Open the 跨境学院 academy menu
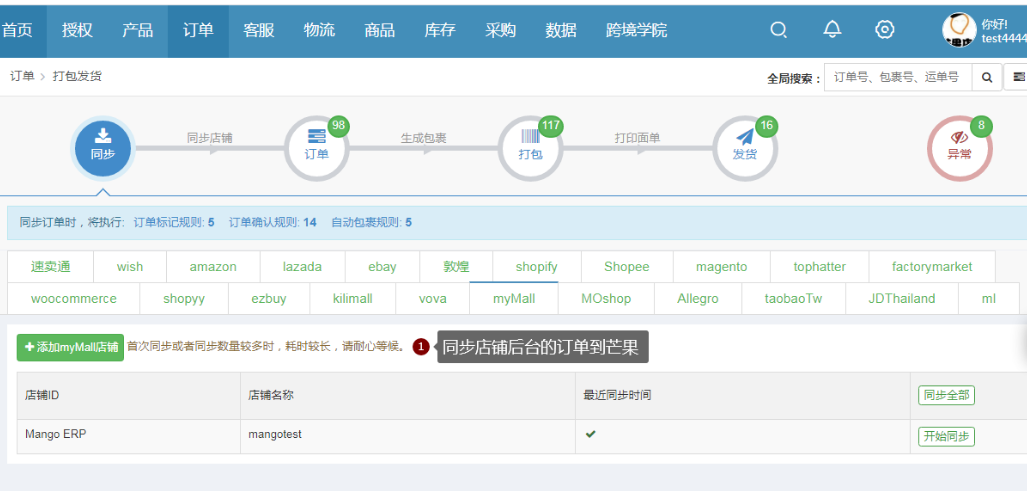Image resolution: width=1027 pixels, height=491 pixels. click(x=637, y=29)
